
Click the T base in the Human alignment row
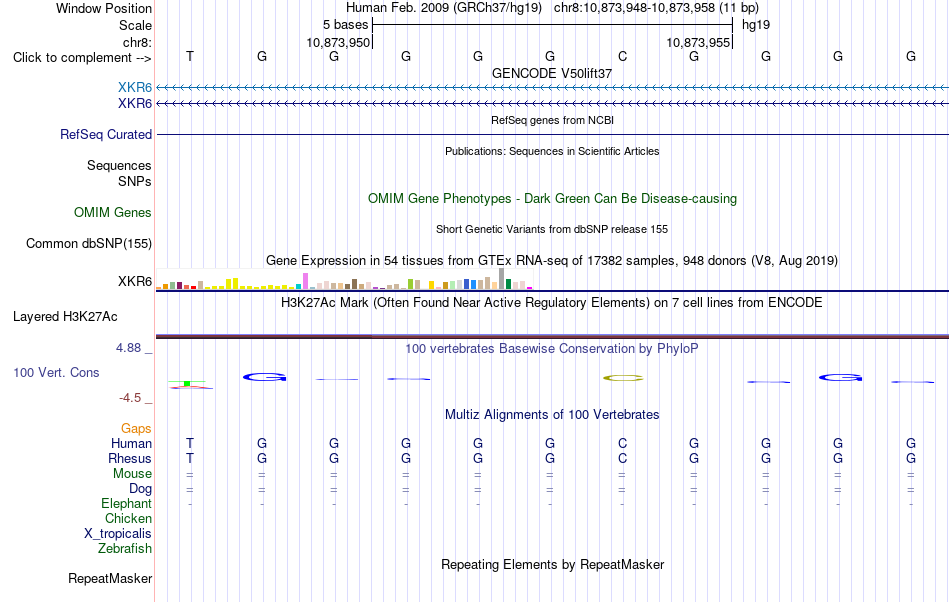click(x=190, y=443)
